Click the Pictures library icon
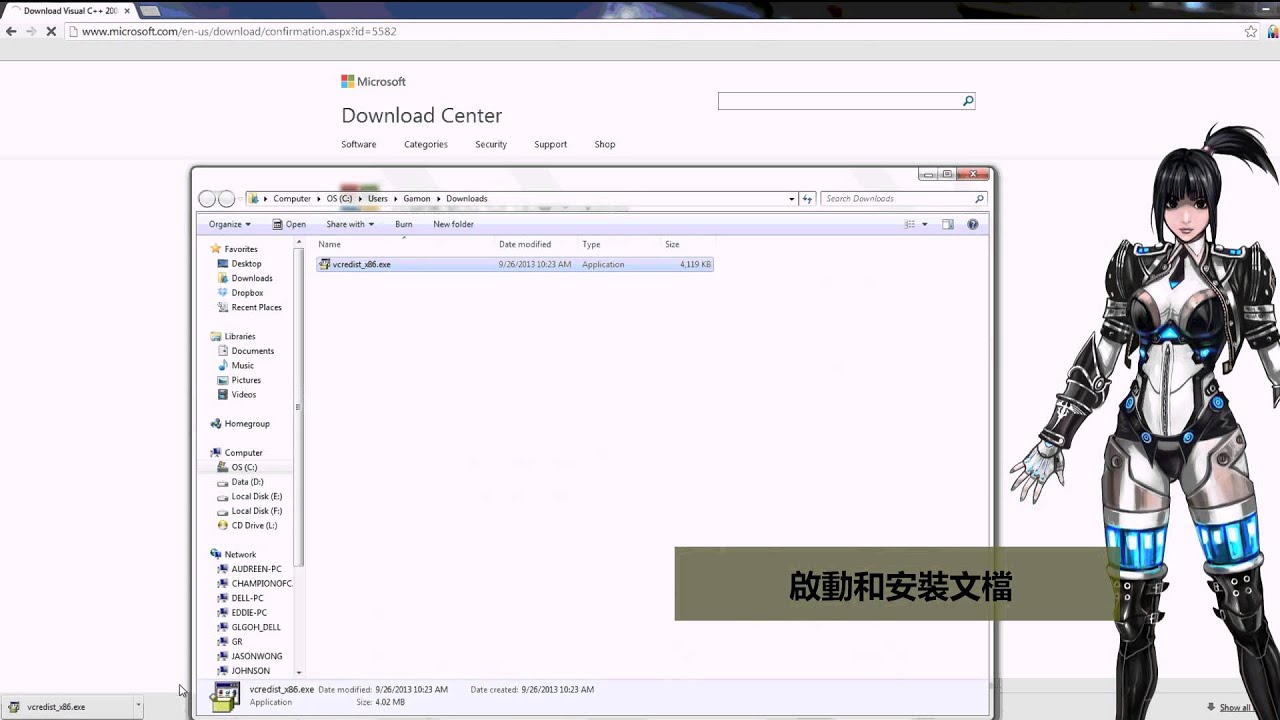Screen dimensions: 1280x720 (223, 380)
